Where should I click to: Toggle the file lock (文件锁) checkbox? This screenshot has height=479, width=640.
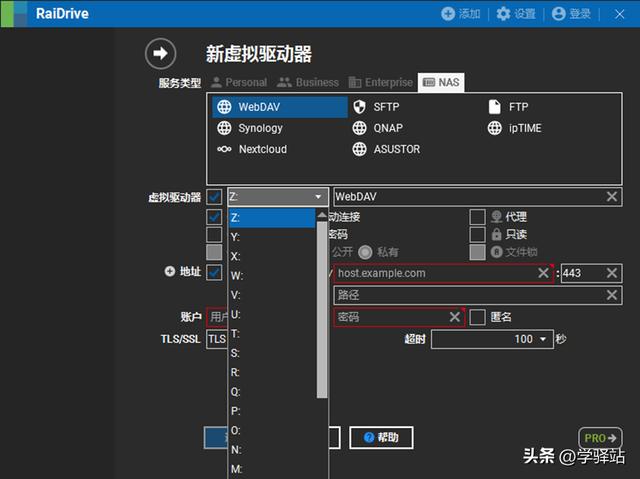tap(477, 252)
